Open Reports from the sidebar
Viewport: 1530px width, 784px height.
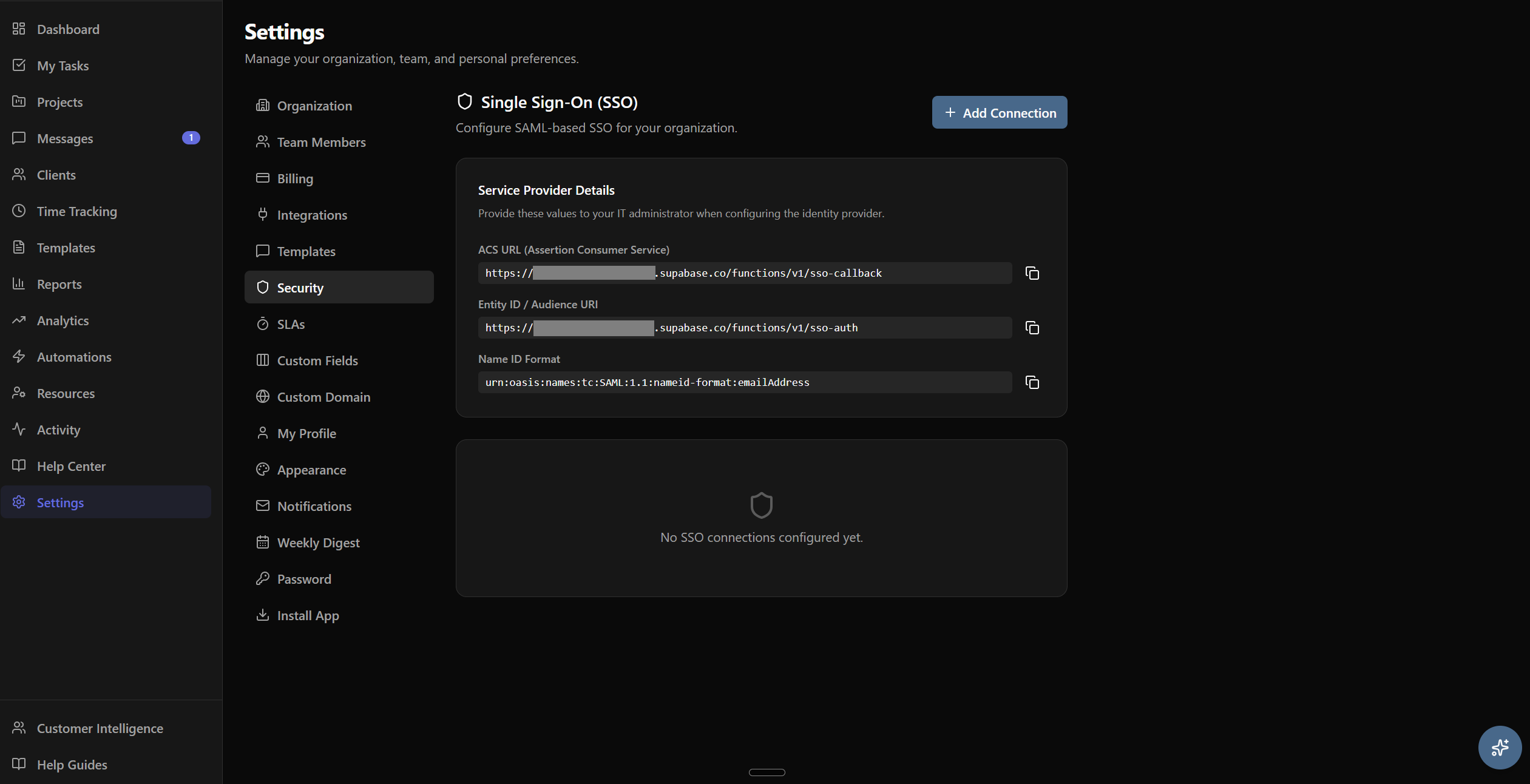[59, 284]
